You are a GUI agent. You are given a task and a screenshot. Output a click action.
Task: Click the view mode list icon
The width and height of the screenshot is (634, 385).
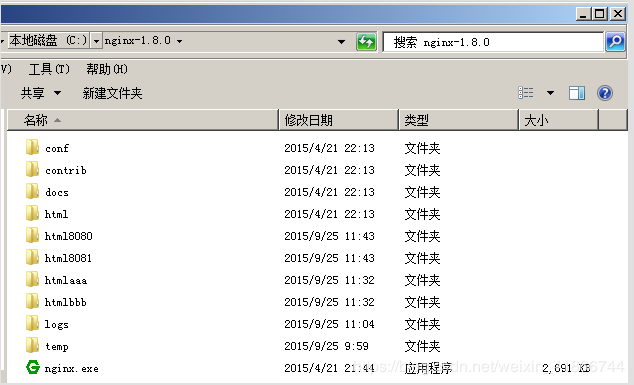click(526, 93)
